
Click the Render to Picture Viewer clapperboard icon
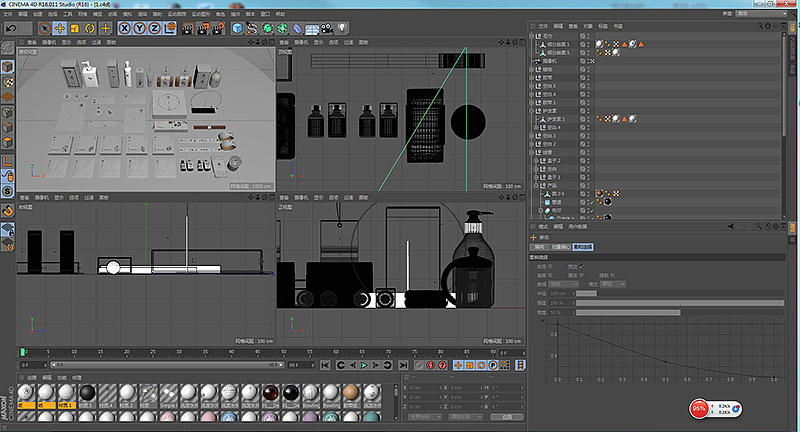pos(205,28)
